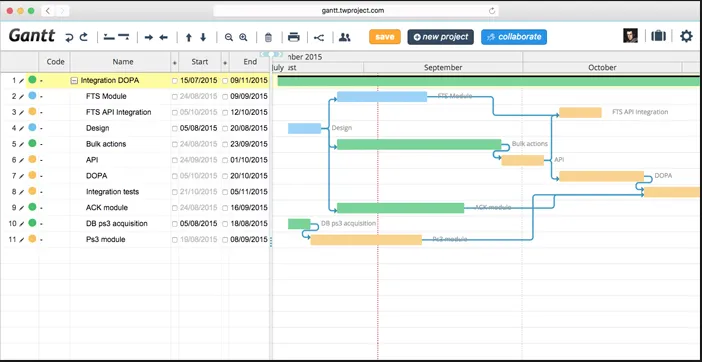This screenshot has width=702, height=362.
Task: Click the Ps3 module orange Gantt bar
Action: [366, 240]
